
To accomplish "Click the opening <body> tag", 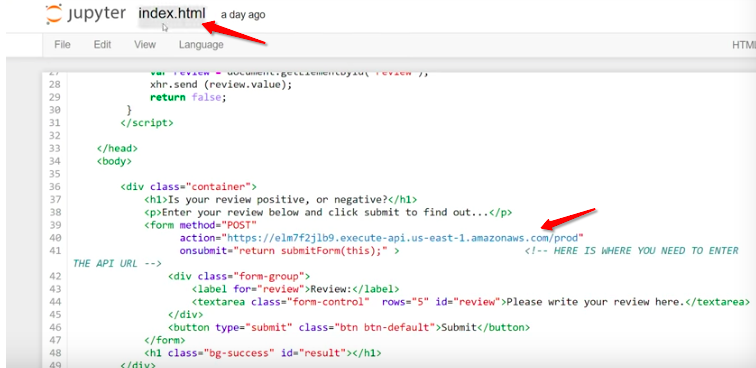I will (114, 161).
